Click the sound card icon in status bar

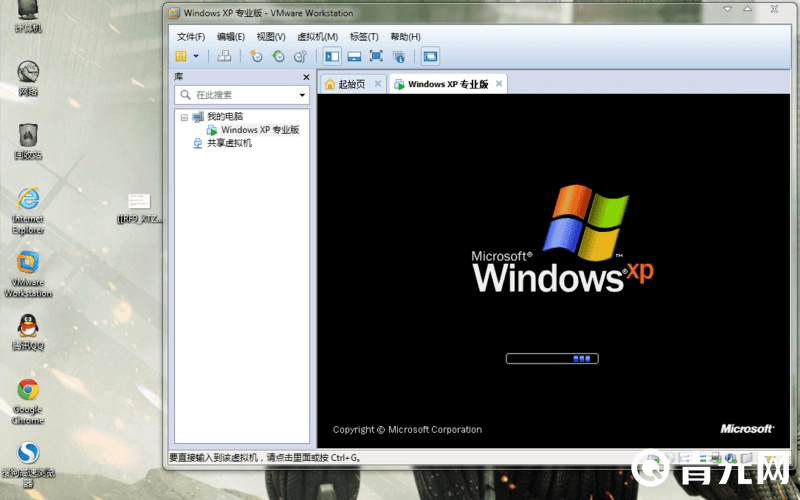coord(731,458)
